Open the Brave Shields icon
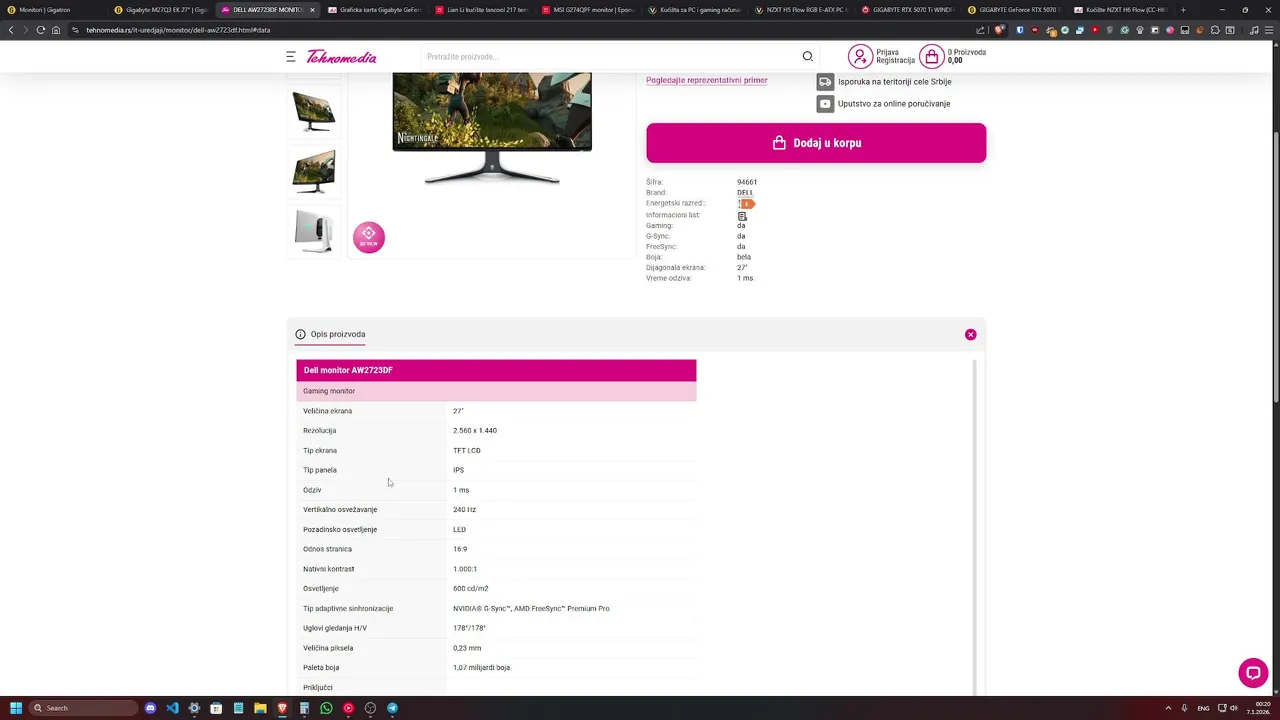This screenshot has height=720, width=1280. 998,30
